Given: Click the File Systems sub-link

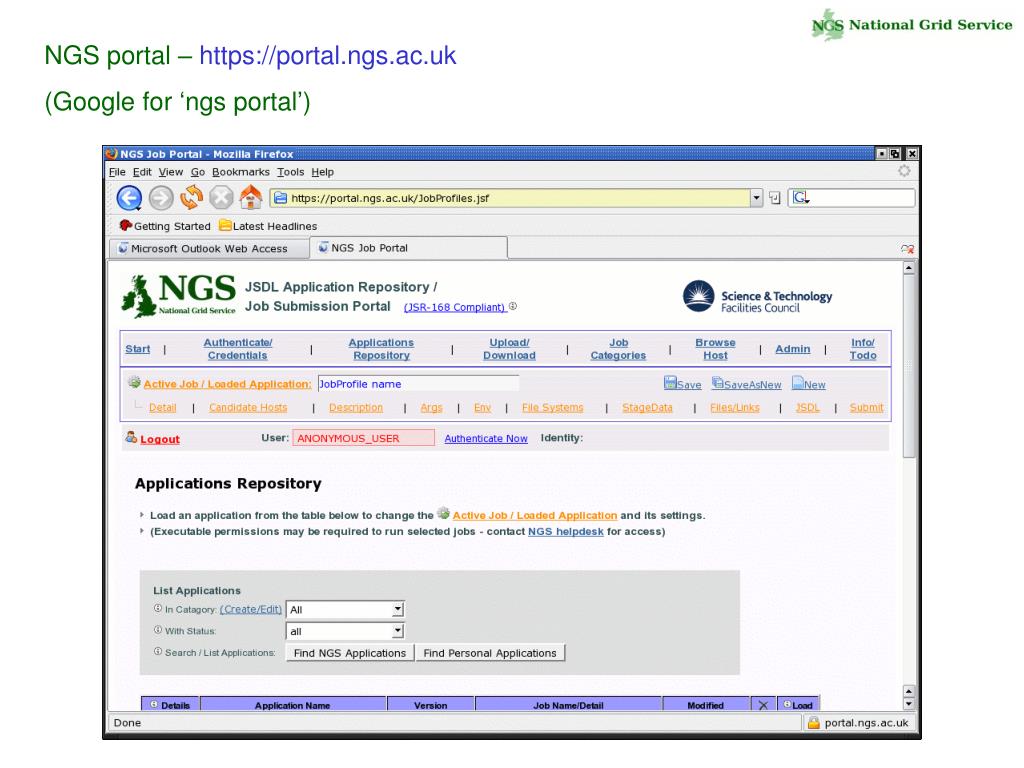Looking at the screenshot, I should point(552,408).
